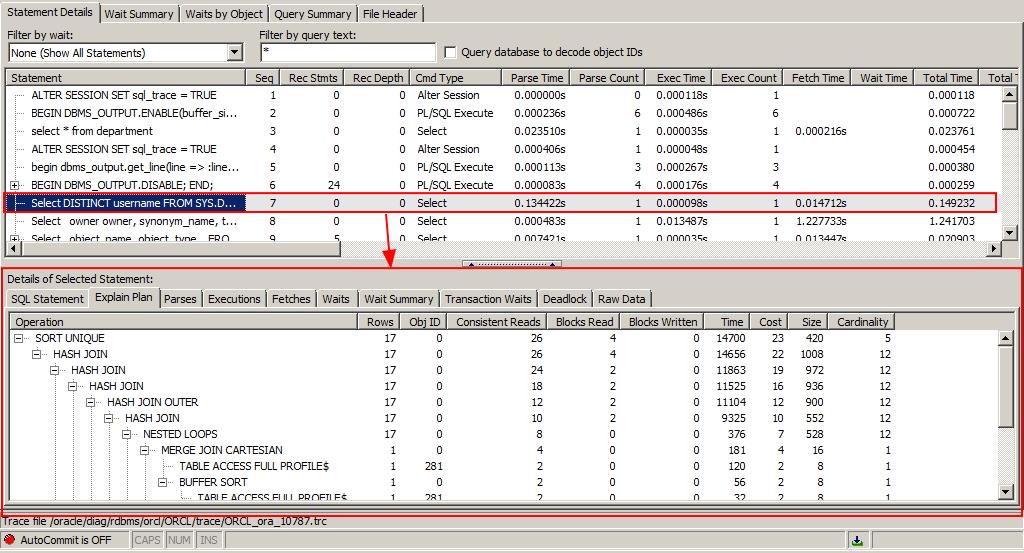1024x553 pixels.
Task: Sort plan by Consistent Reads column
Action: (499, 322)
